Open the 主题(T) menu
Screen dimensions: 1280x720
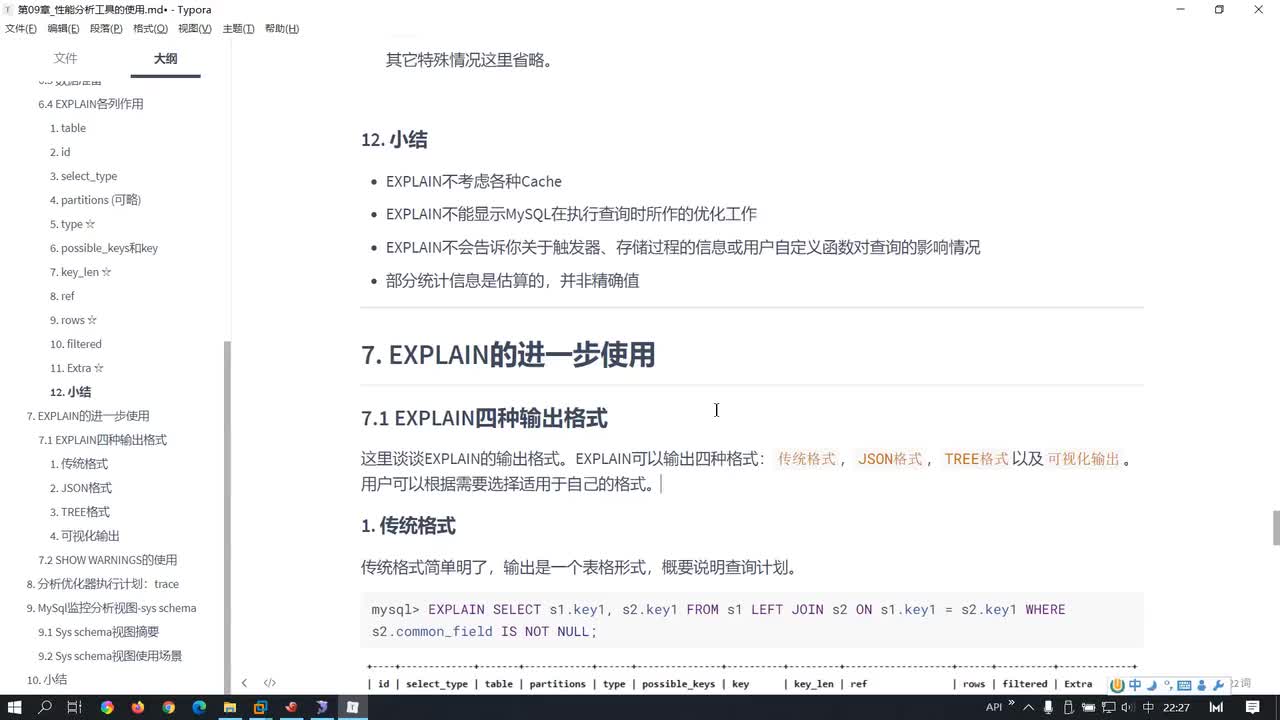238,29
